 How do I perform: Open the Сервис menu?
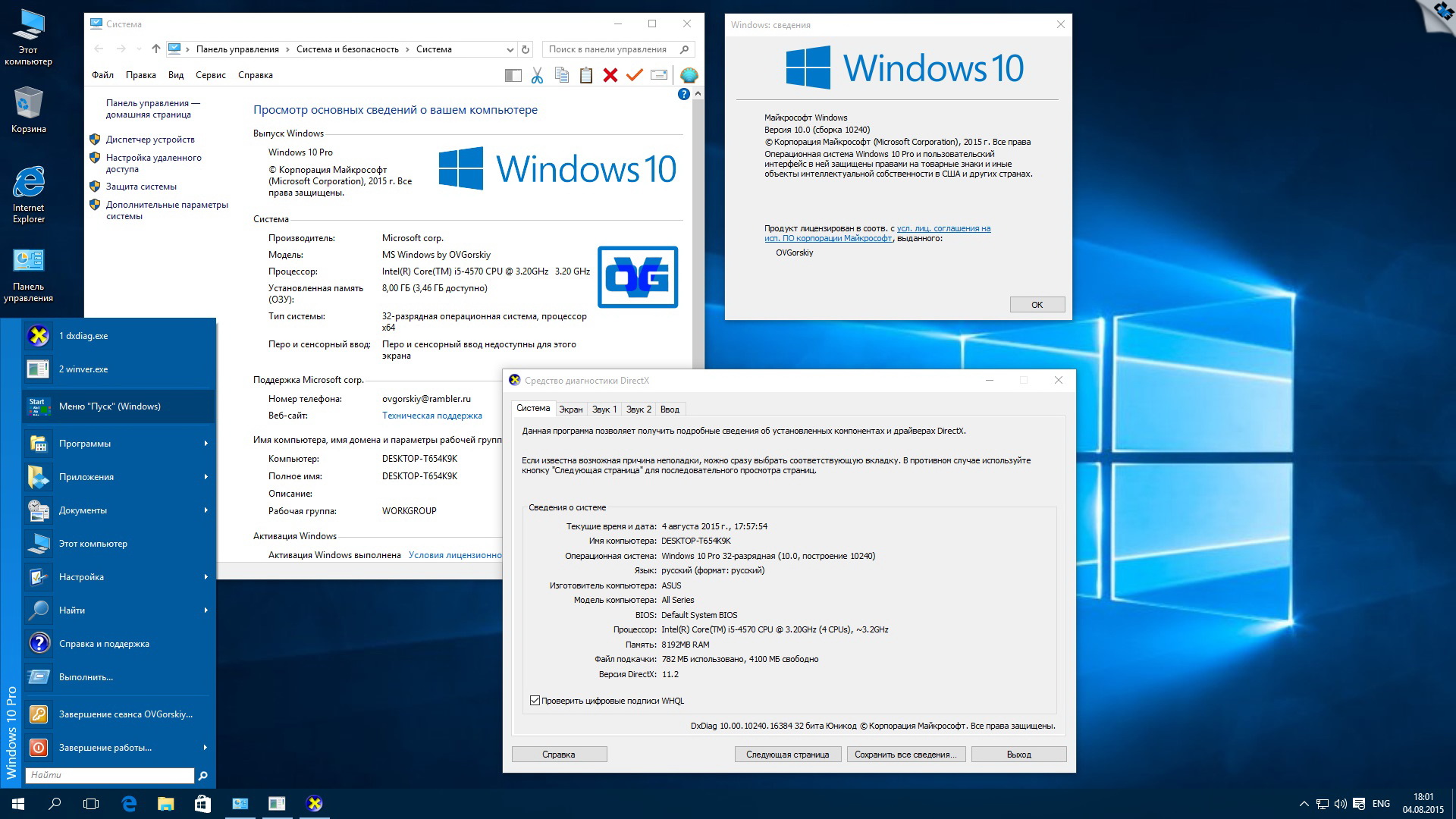211,75
